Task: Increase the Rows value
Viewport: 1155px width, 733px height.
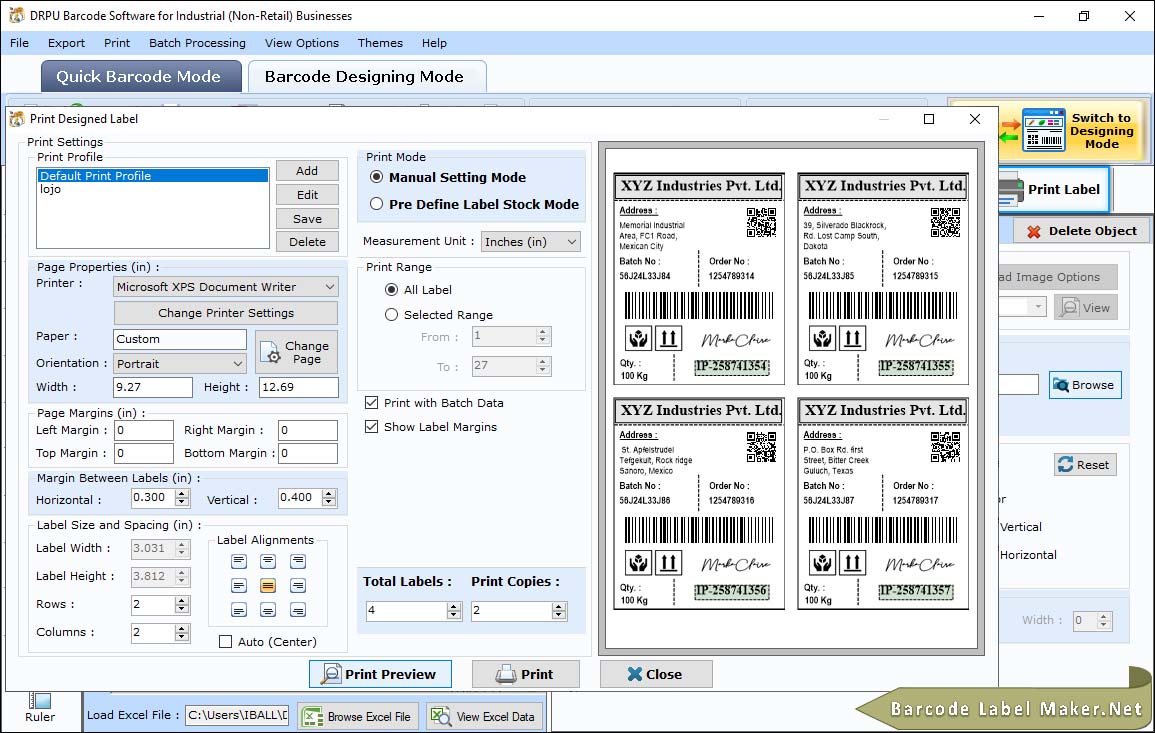Action: [x=182, y=600]
